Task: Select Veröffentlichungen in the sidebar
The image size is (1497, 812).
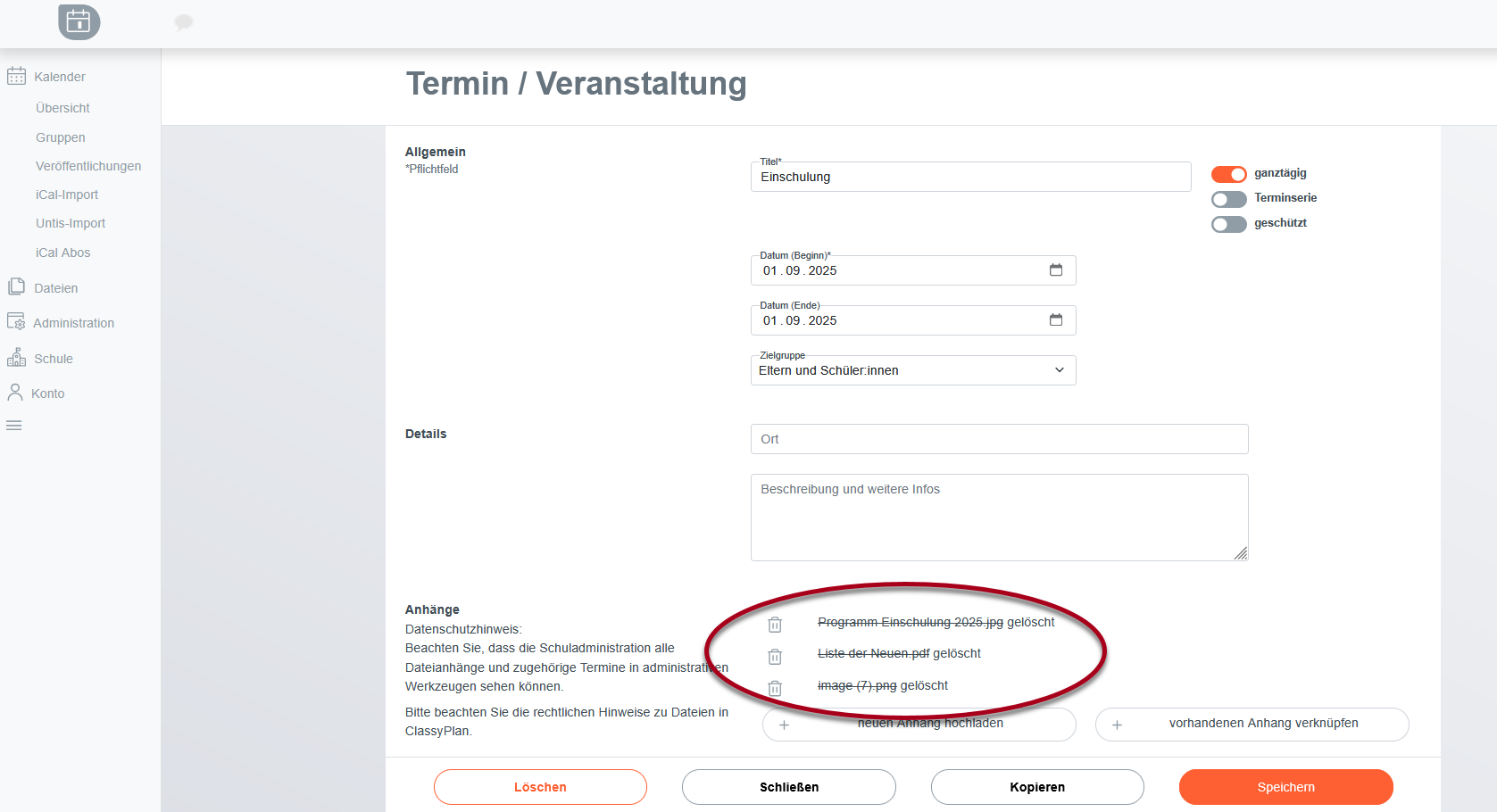Action: tap(88, 165)
